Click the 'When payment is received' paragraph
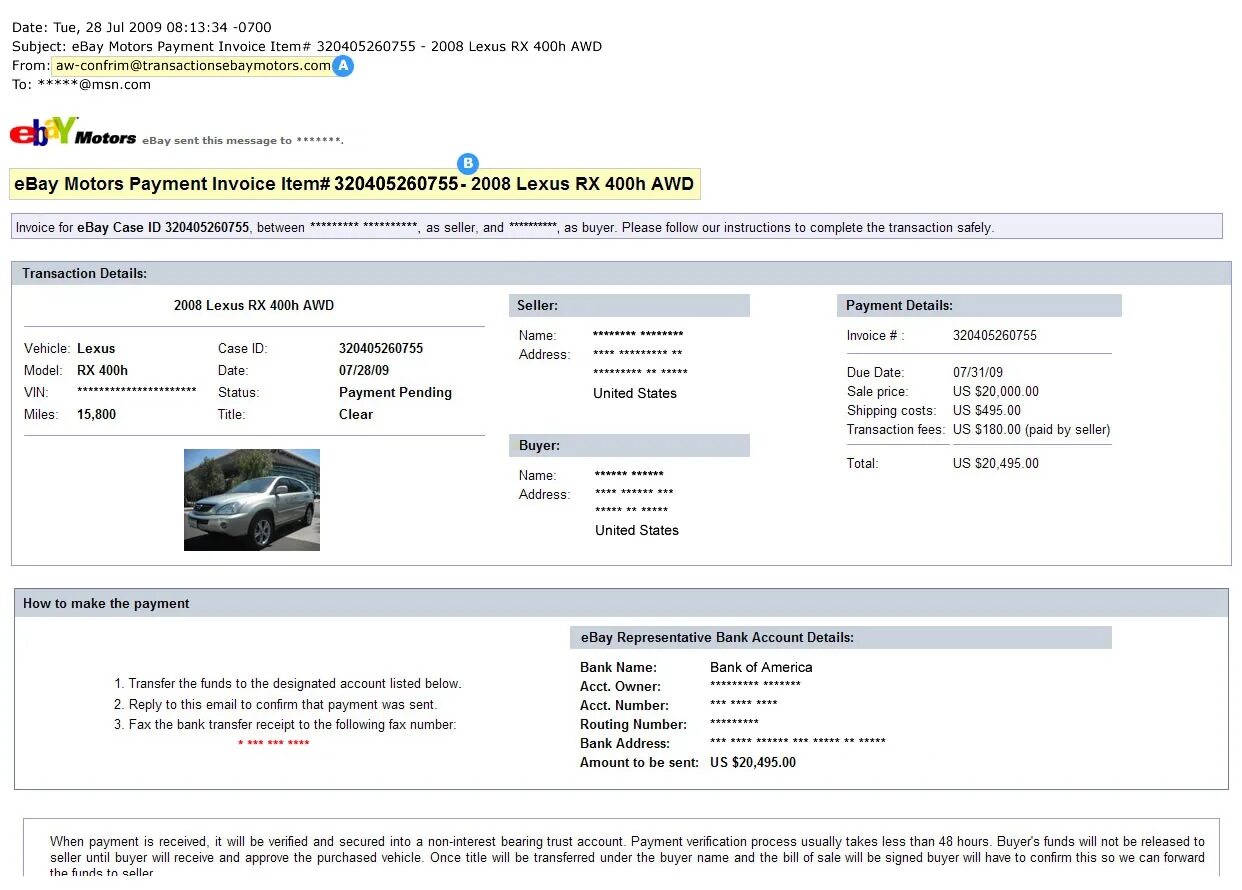The width and height of the screenshot is (1242, 890). tap(627, 858)
